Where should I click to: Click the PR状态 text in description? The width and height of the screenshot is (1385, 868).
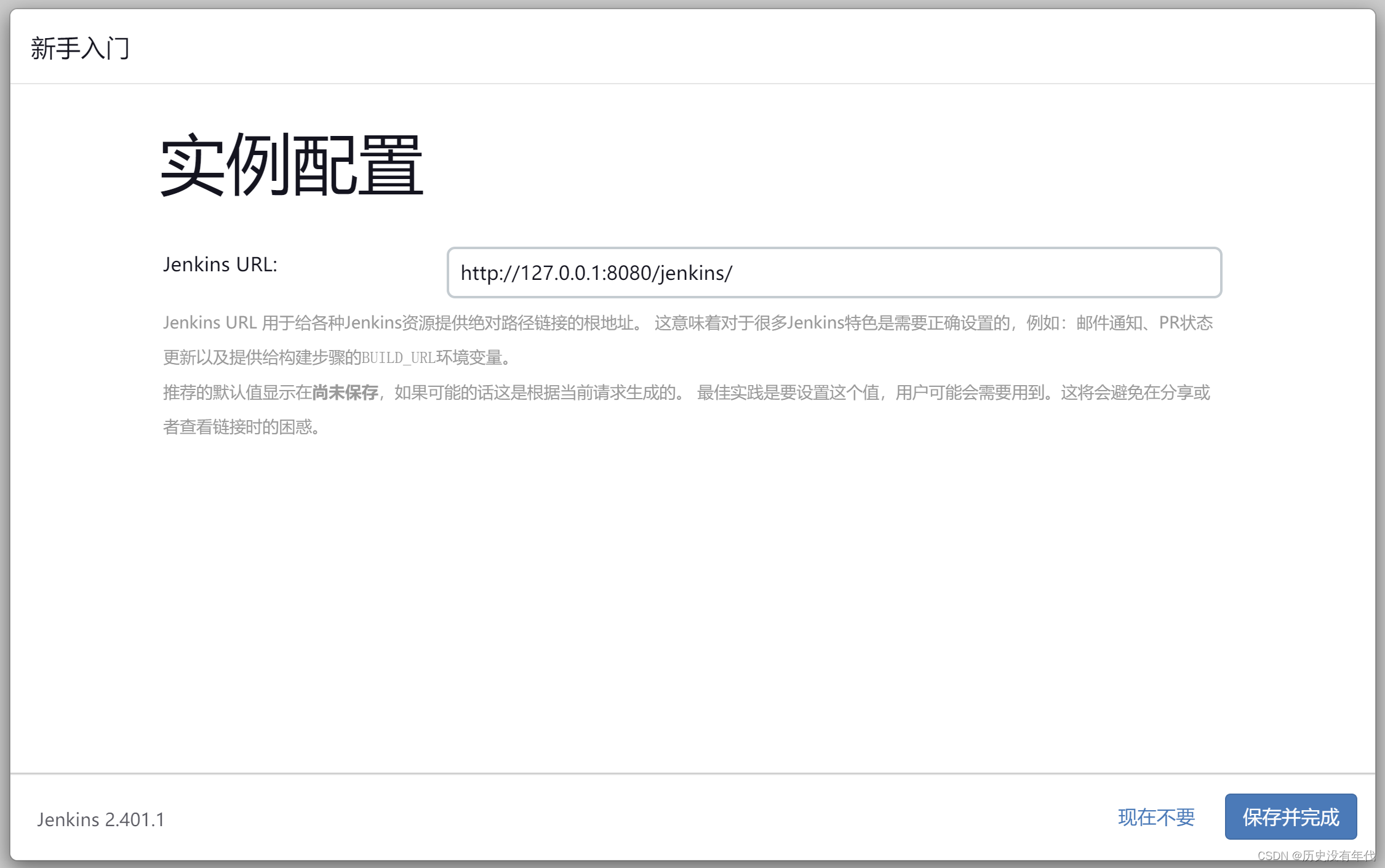(1185, 323)
